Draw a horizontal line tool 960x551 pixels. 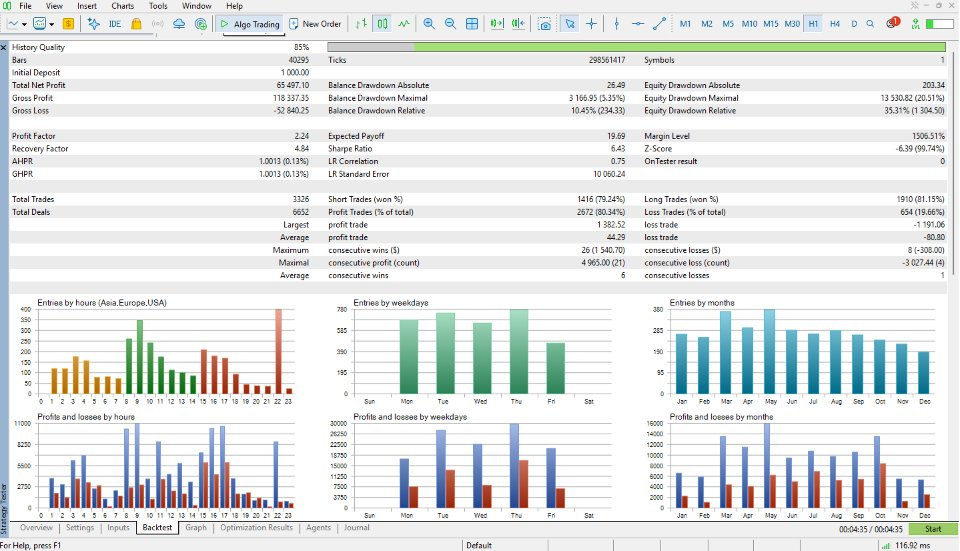(638, 24)
